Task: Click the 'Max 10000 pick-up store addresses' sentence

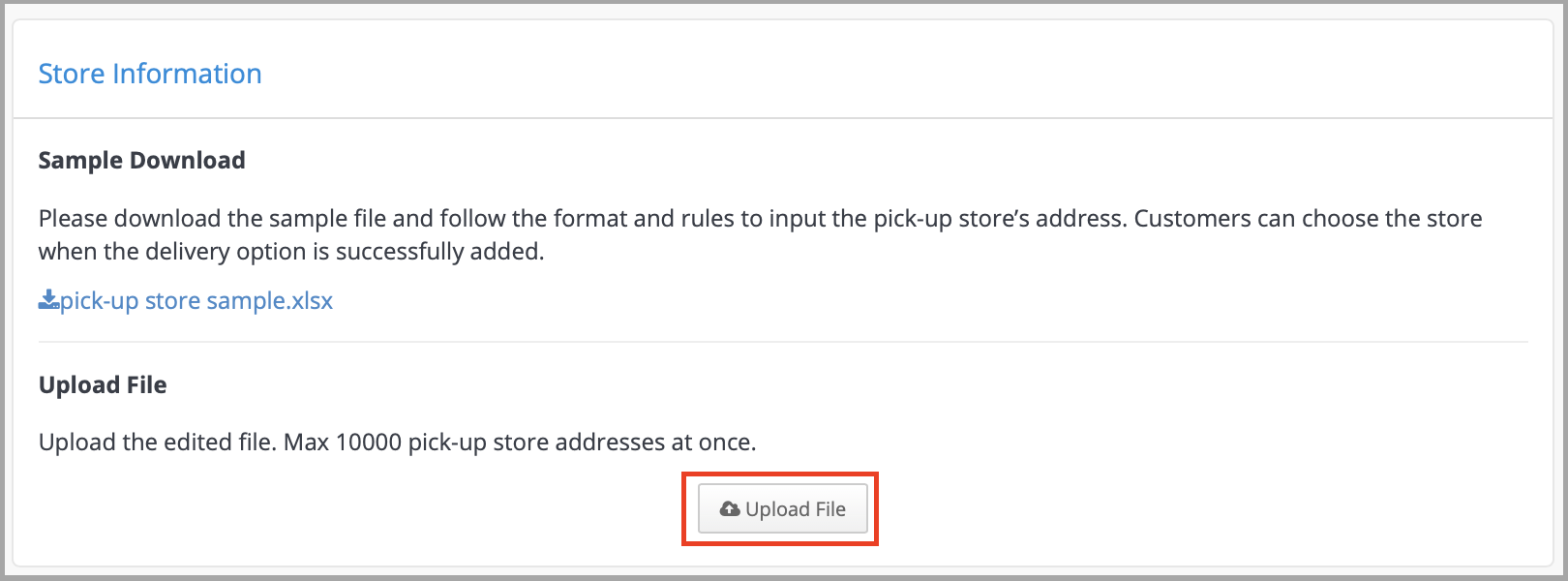Action: pos(520,443)
